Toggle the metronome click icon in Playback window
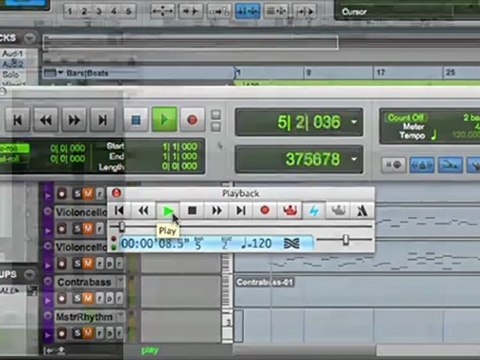The image size is (480, 360). click(x=362, y=210)
